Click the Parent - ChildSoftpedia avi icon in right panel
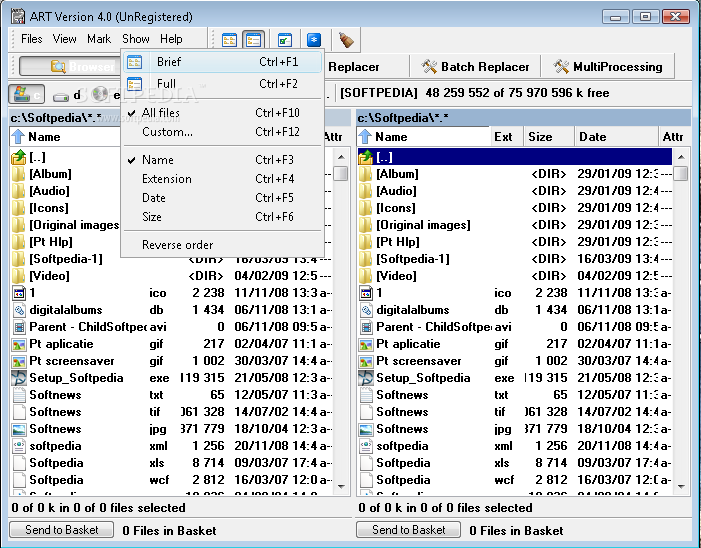701x548 pixels. click(x=366, y=327)
